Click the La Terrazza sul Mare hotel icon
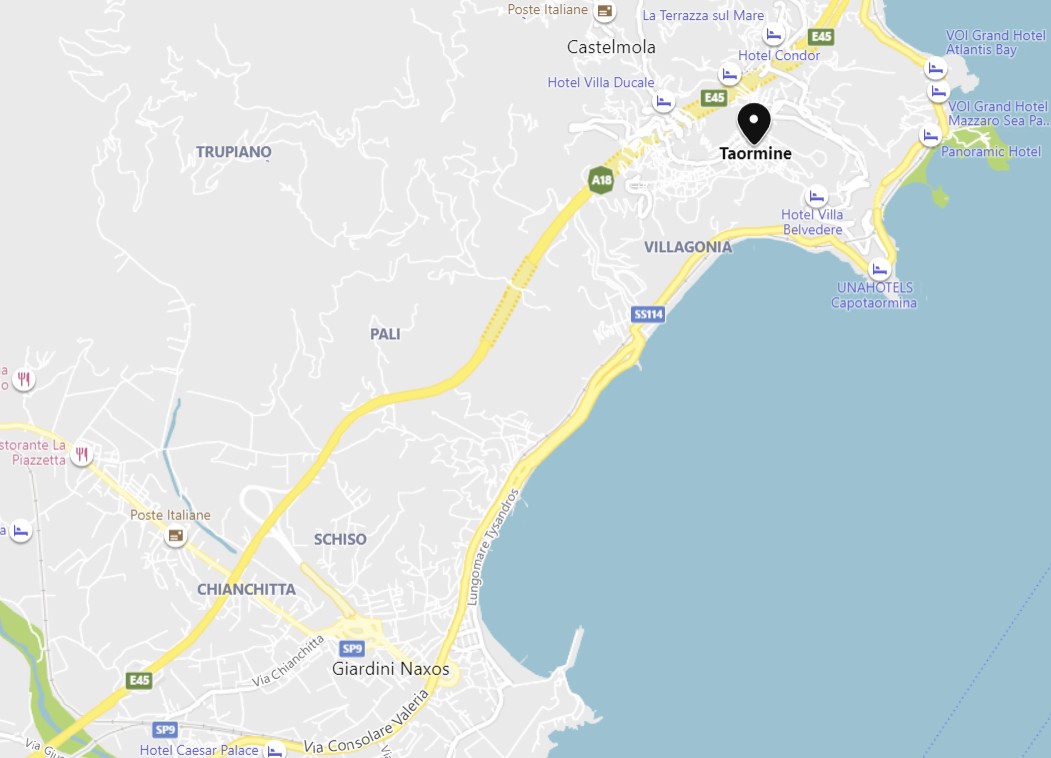The height and width of the screenshot is (758, 1051). pos(774,34)
